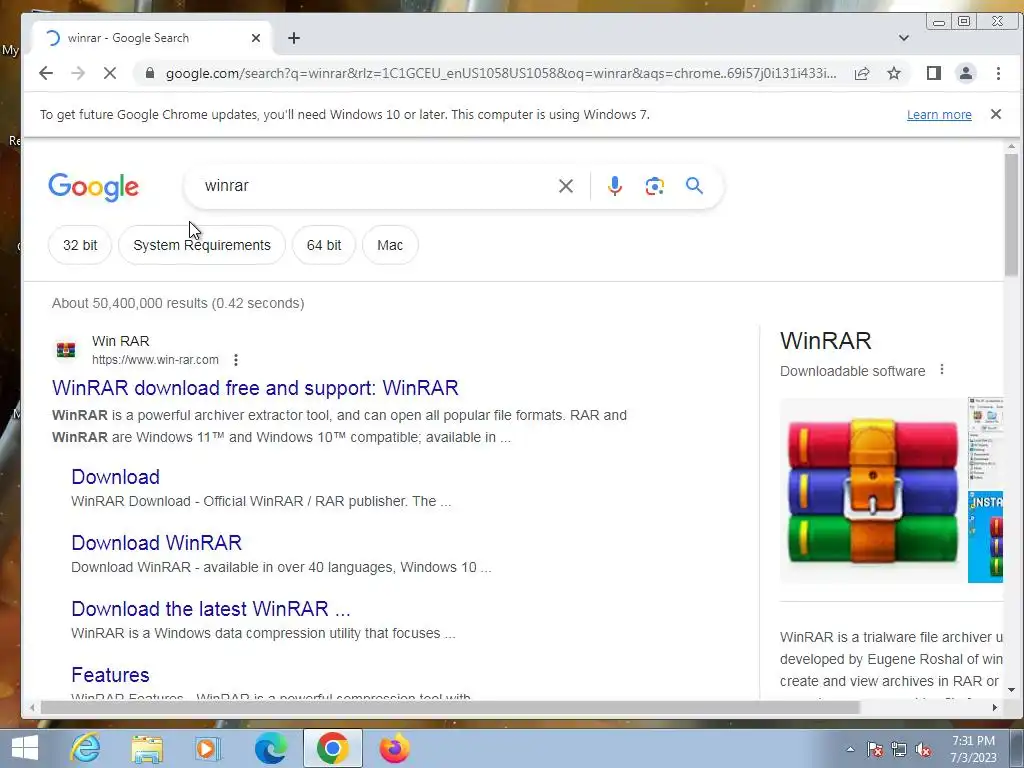Click the About 50,400,000 results text
Viewport: 1024px width, 768px height.
[178, 303]
